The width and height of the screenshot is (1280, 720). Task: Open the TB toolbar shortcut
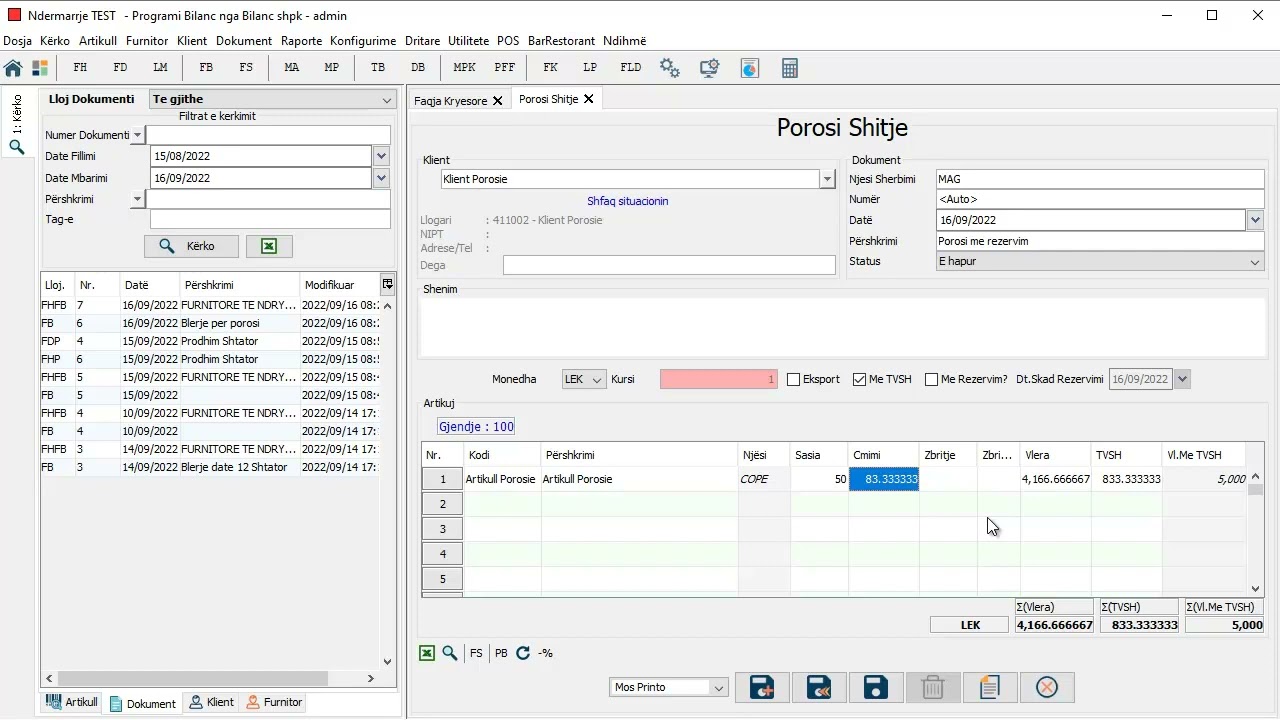[x=378, y=68]
